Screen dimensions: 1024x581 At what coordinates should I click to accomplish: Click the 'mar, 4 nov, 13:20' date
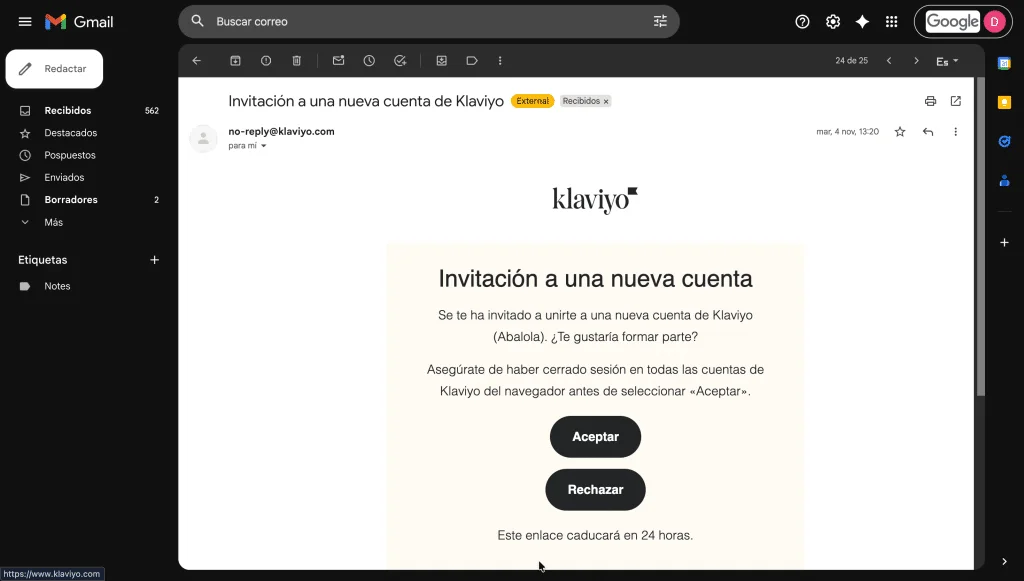848,132
